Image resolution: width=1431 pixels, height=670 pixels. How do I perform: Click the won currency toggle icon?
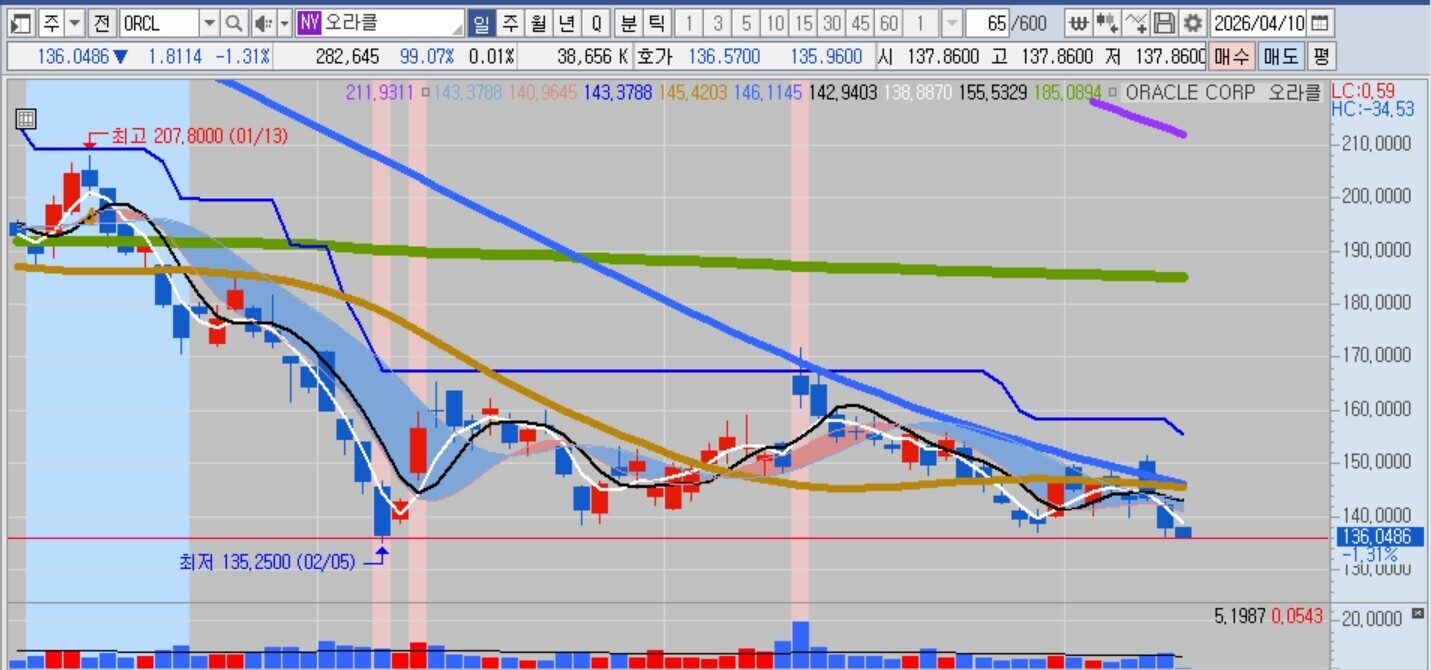pyautogui.click(x=1077, y=22)
